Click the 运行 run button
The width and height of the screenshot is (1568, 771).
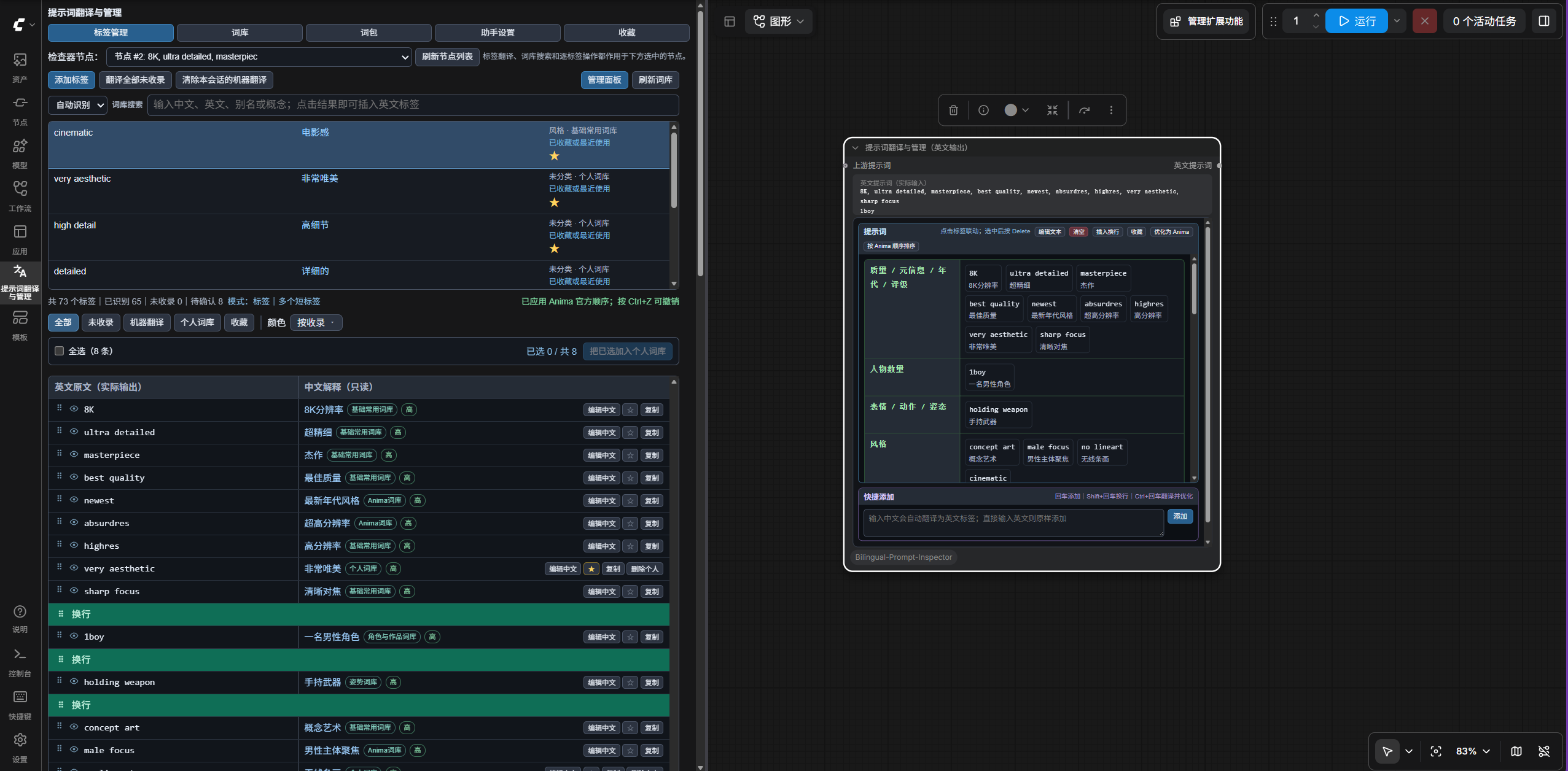[x=1356, y=21]
